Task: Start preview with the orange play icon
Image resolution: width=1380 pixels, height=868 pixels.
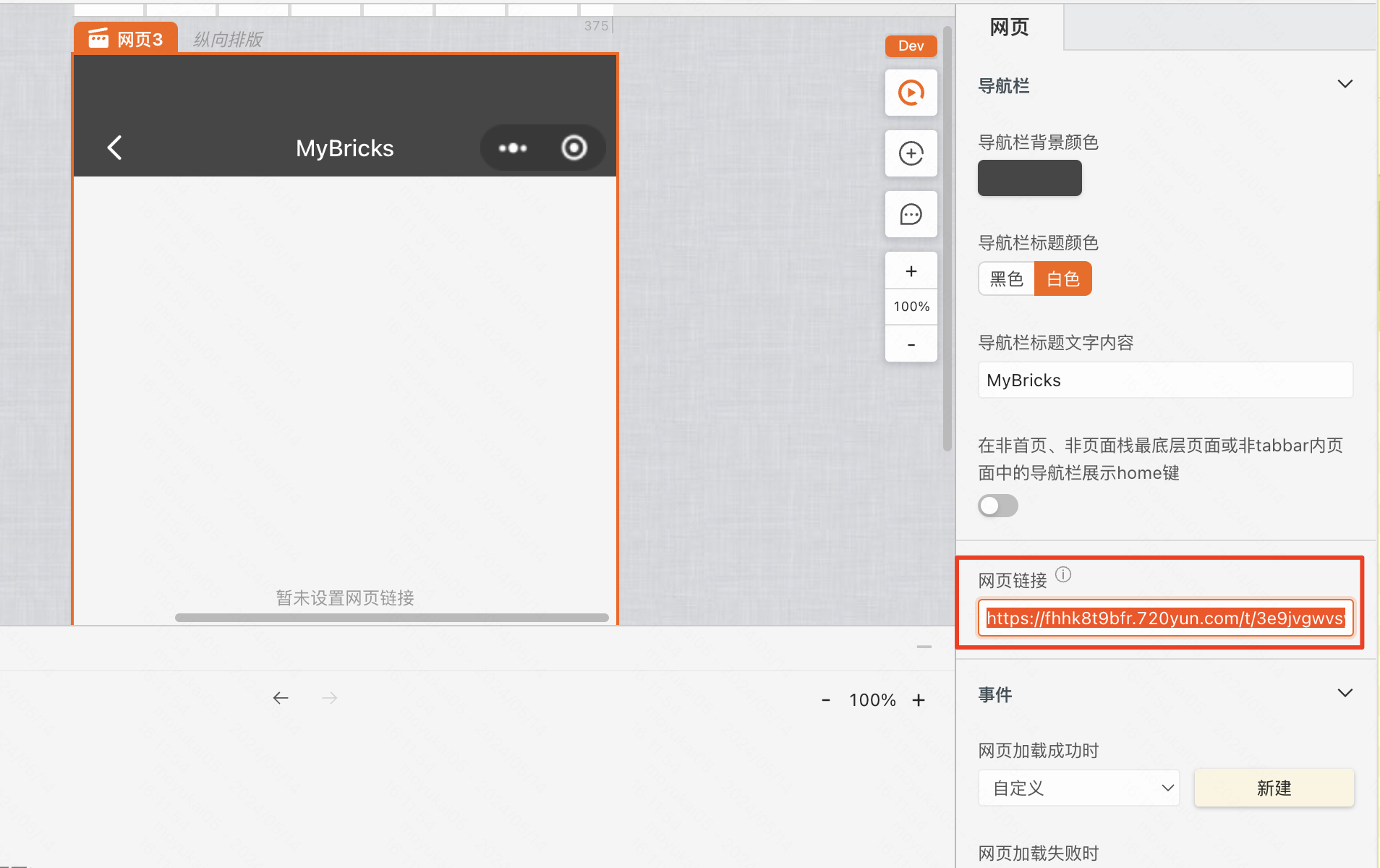Action: click(x=911, y=93)
